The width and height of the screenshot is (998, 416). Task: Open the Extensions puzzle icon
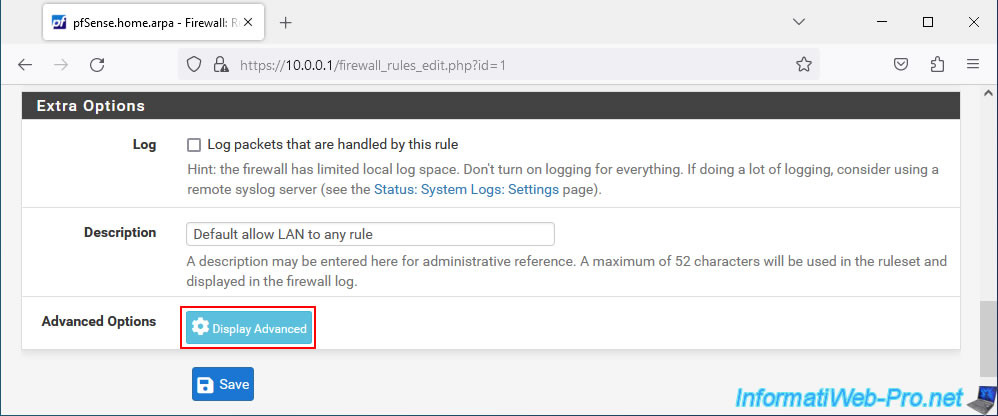point(937,64)
